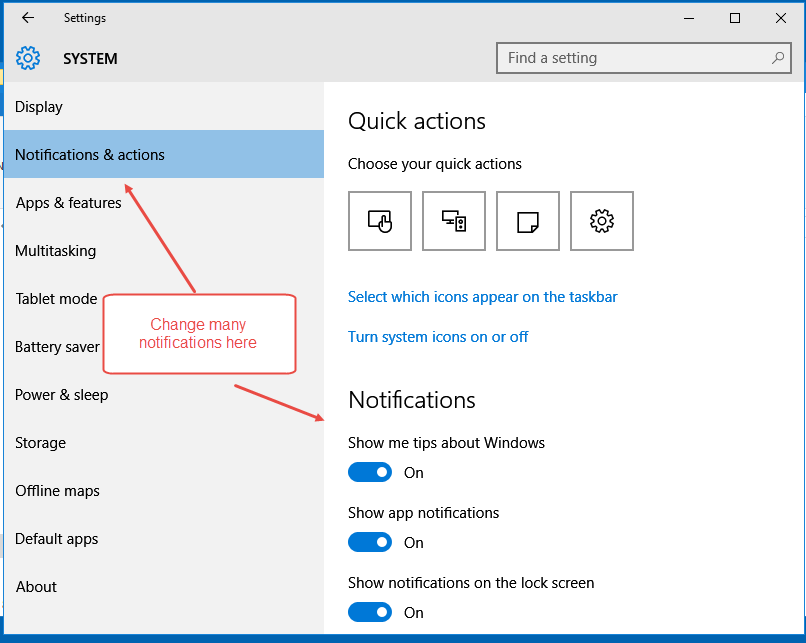Click the Quick actions heading
806x643 pixels.
417,121
